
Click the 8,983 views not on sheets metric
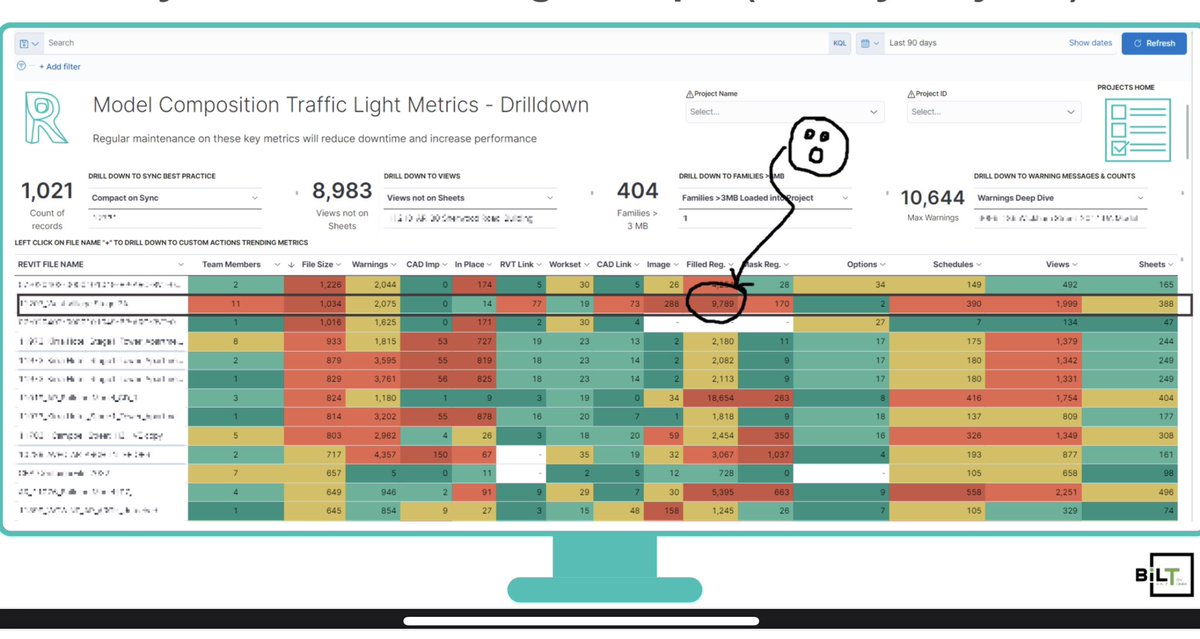pos(342,191)
